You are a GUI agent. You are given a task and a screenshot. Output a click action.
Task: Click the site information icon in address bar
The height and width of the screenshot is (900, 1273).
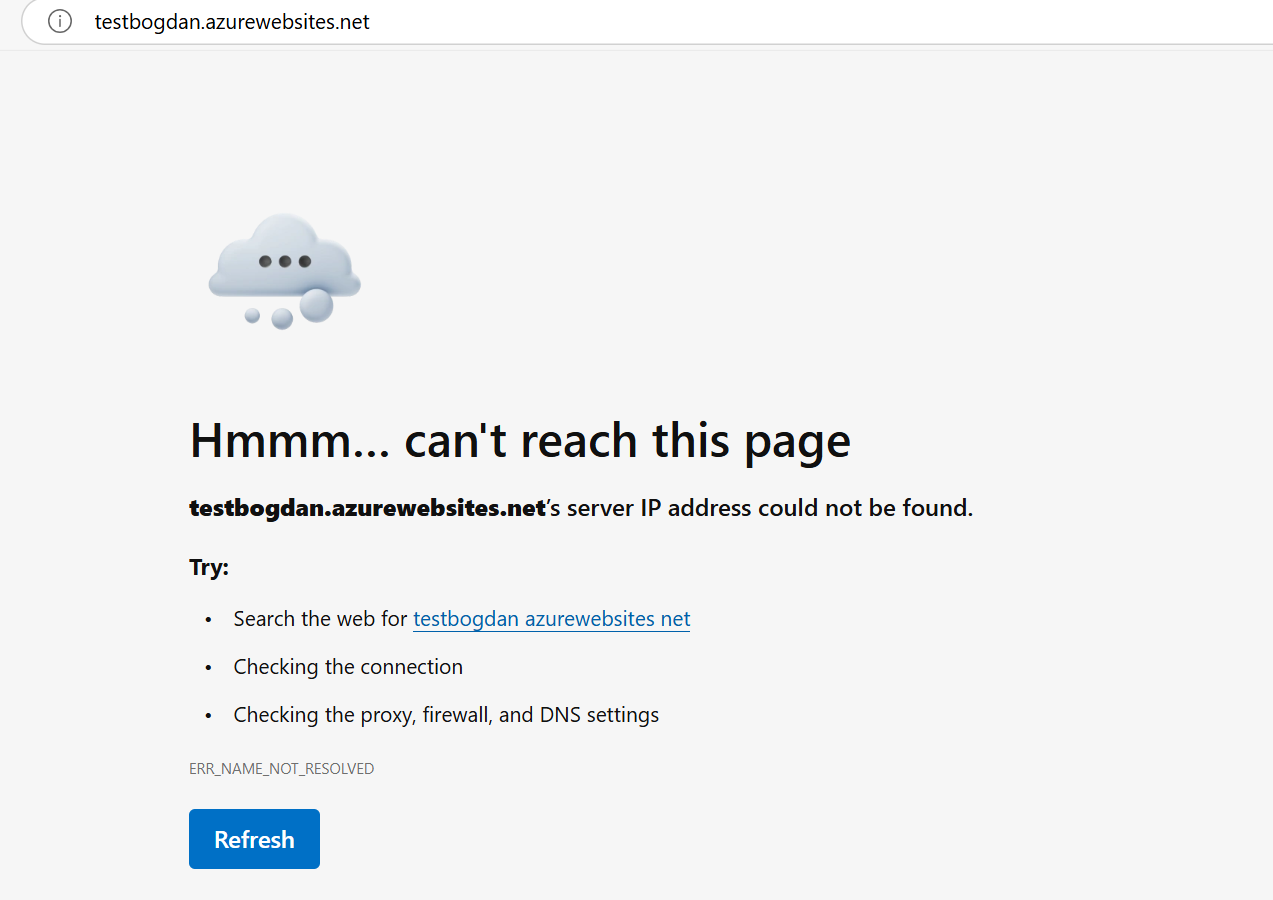point(58,21)
